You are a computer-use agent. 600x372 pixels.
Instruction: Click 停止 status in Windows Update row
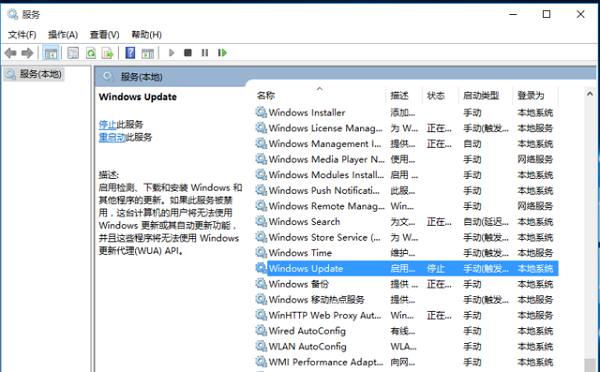(436, 269)
